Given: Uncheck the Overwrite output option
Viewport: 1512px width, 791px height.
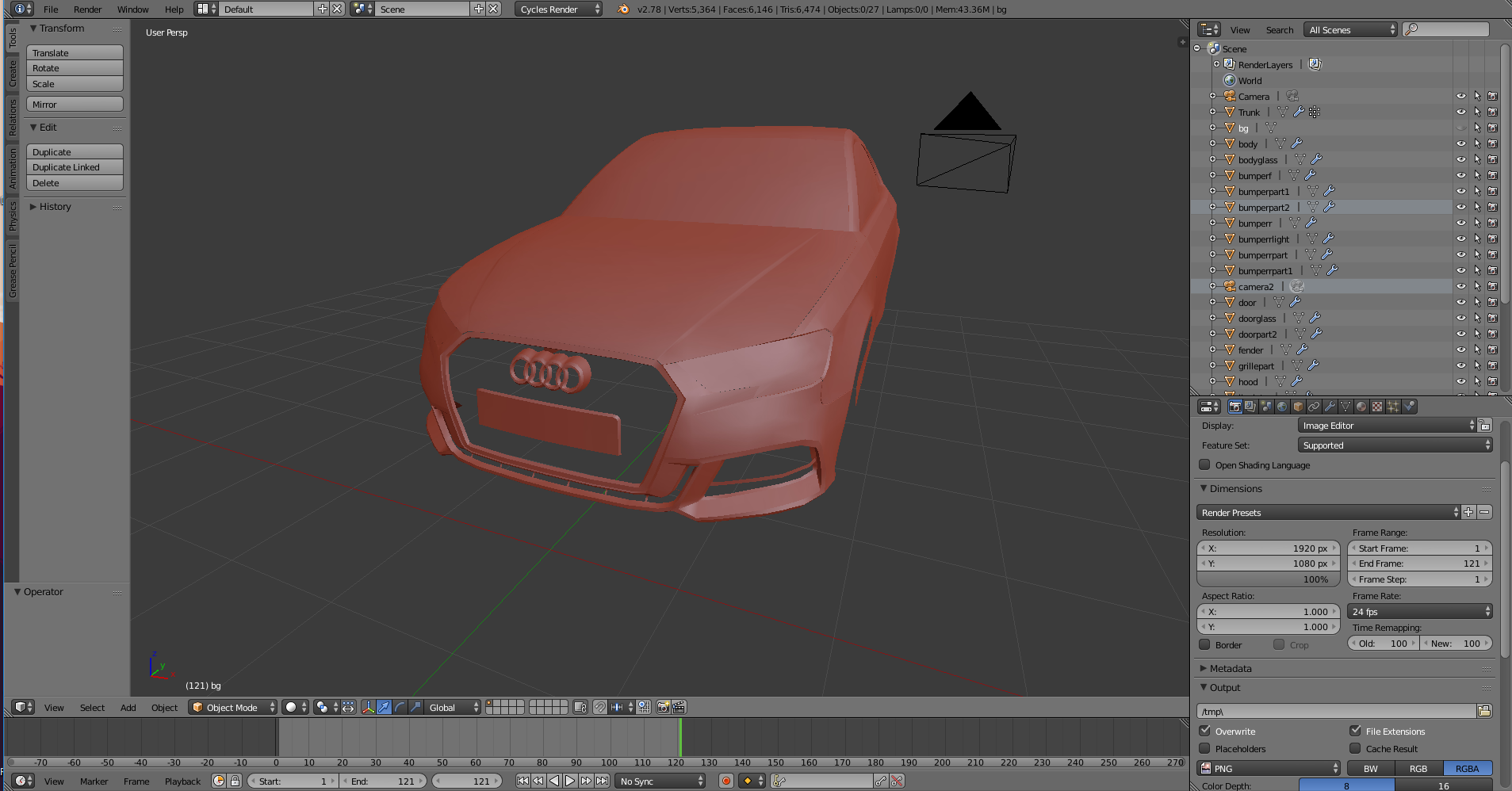Looking at the screenshot, I should (x=1205, y=731).
